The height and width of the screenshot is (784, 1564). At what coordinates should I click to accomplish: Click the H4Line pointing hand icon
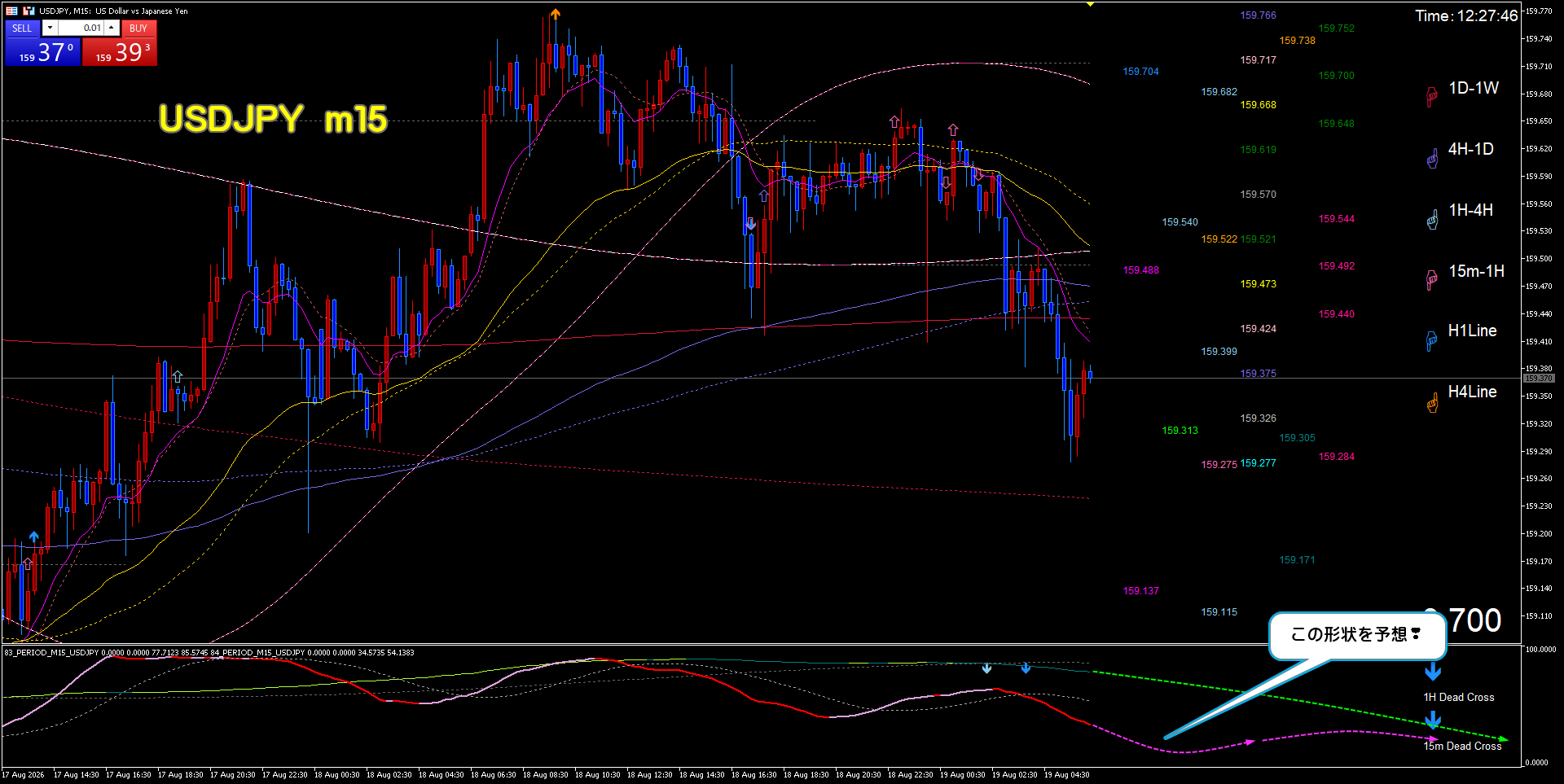1432,401
